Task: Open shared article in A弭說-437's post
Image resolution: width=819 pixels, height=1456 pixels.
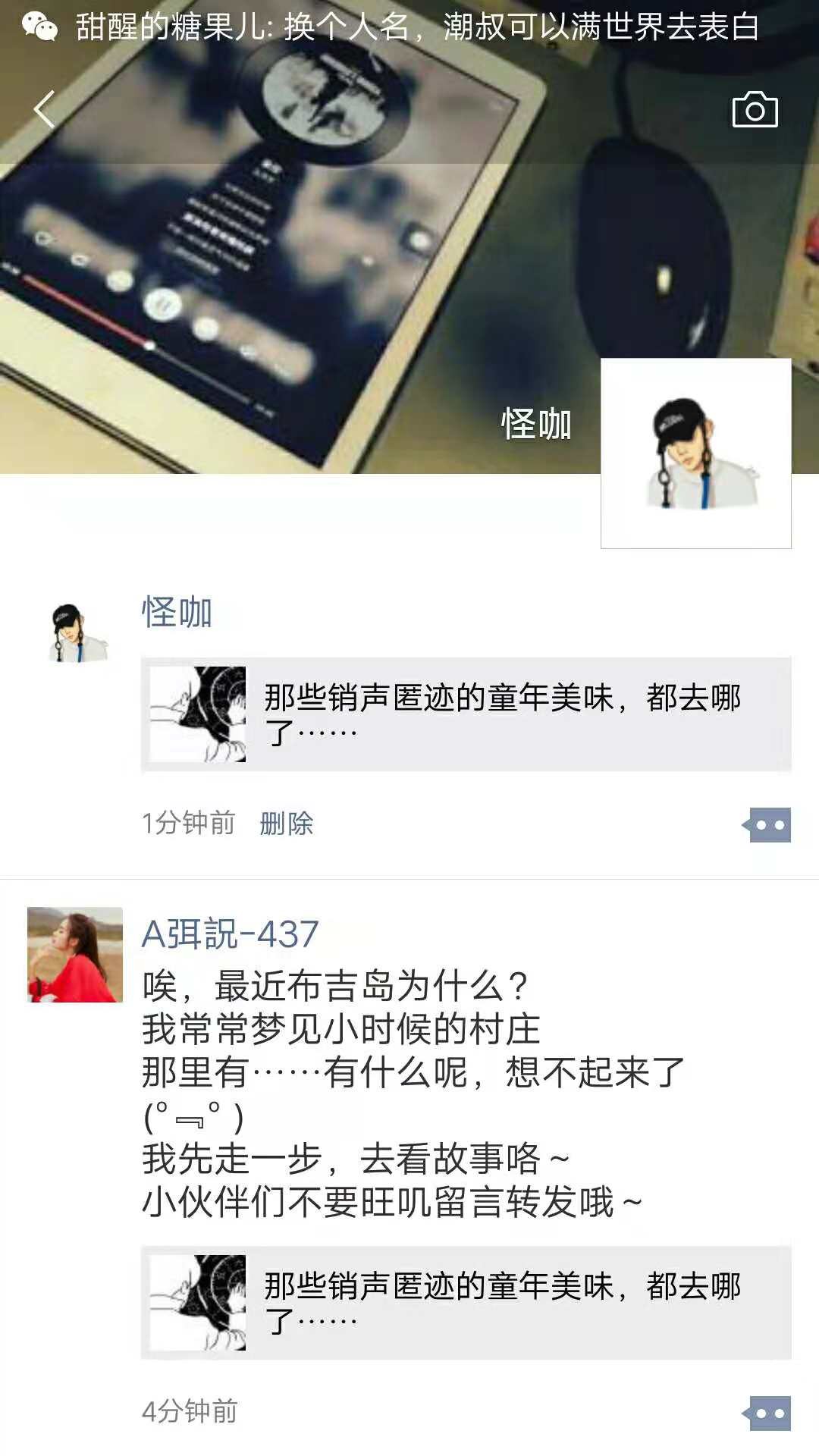Action: [x=466, y=1303]
